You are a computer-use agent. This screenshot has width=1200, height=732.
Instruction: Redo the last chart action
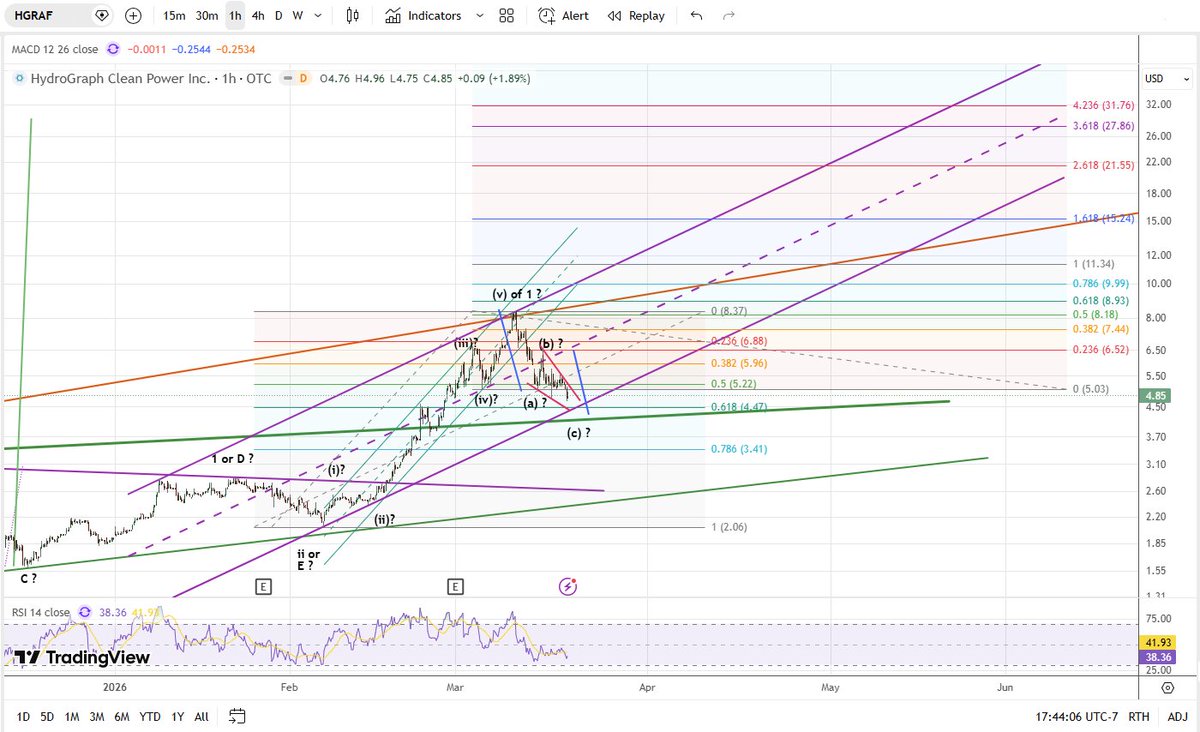[x=729, y=16]
